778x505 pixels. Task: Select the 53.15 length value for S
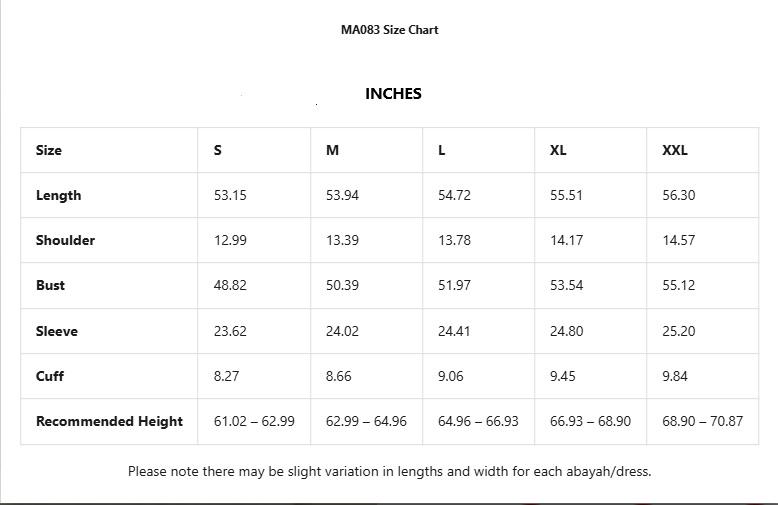230,195
